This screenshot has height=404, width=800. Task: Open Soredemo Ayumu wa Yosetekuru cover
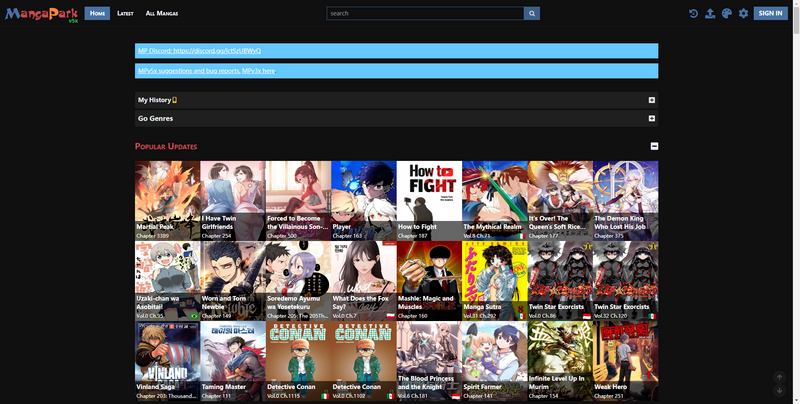[298, 281]
